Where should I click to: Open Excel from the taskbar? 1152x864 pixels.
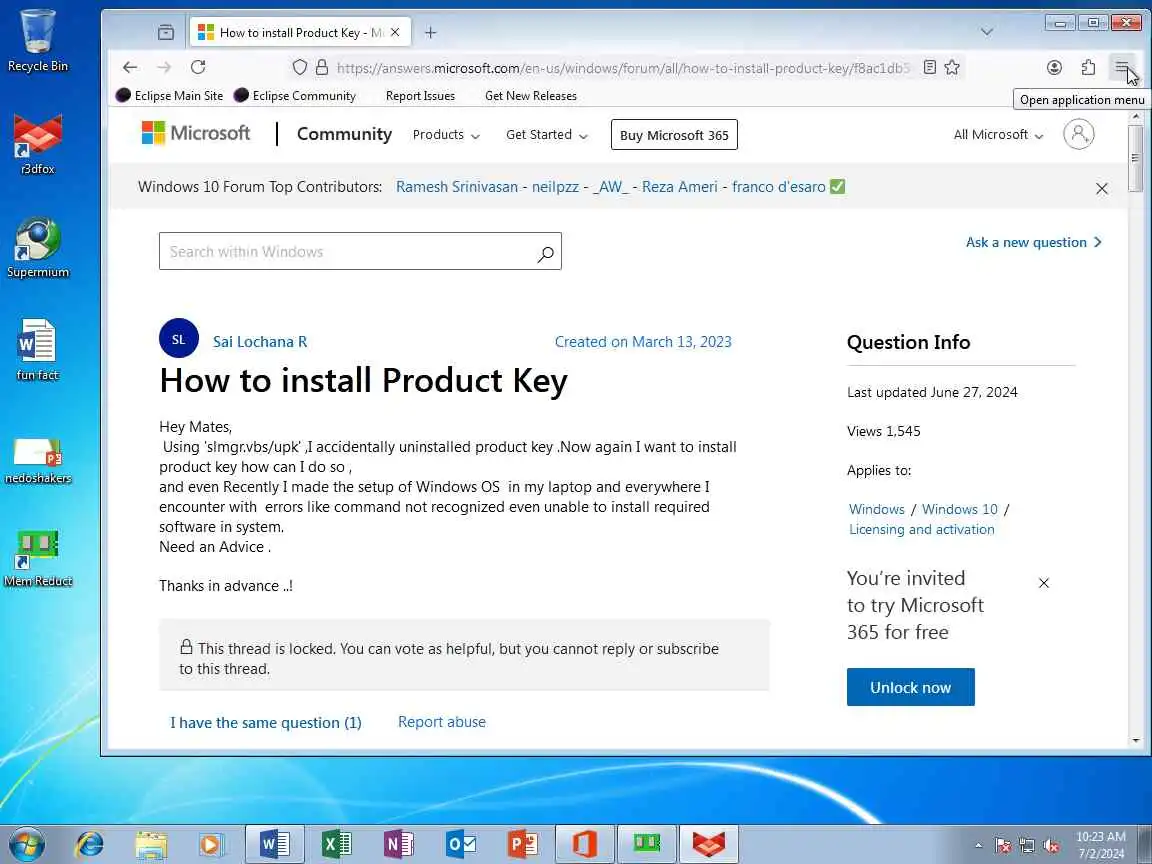coord(336,844)
